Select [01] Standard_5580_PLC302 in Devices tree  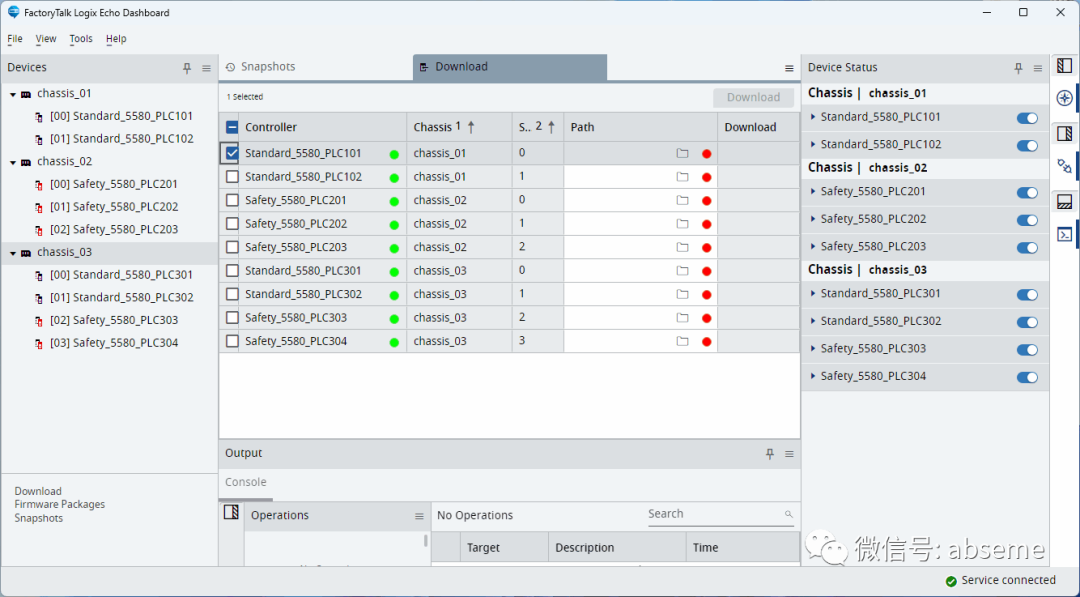[121, 298]
